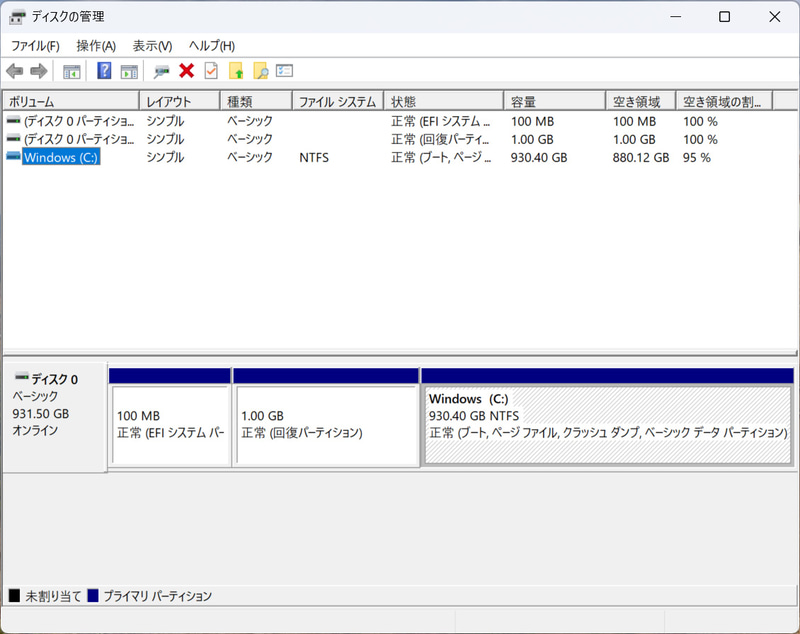Click the disk connect/rescan toolbar icon

point(162,71)
